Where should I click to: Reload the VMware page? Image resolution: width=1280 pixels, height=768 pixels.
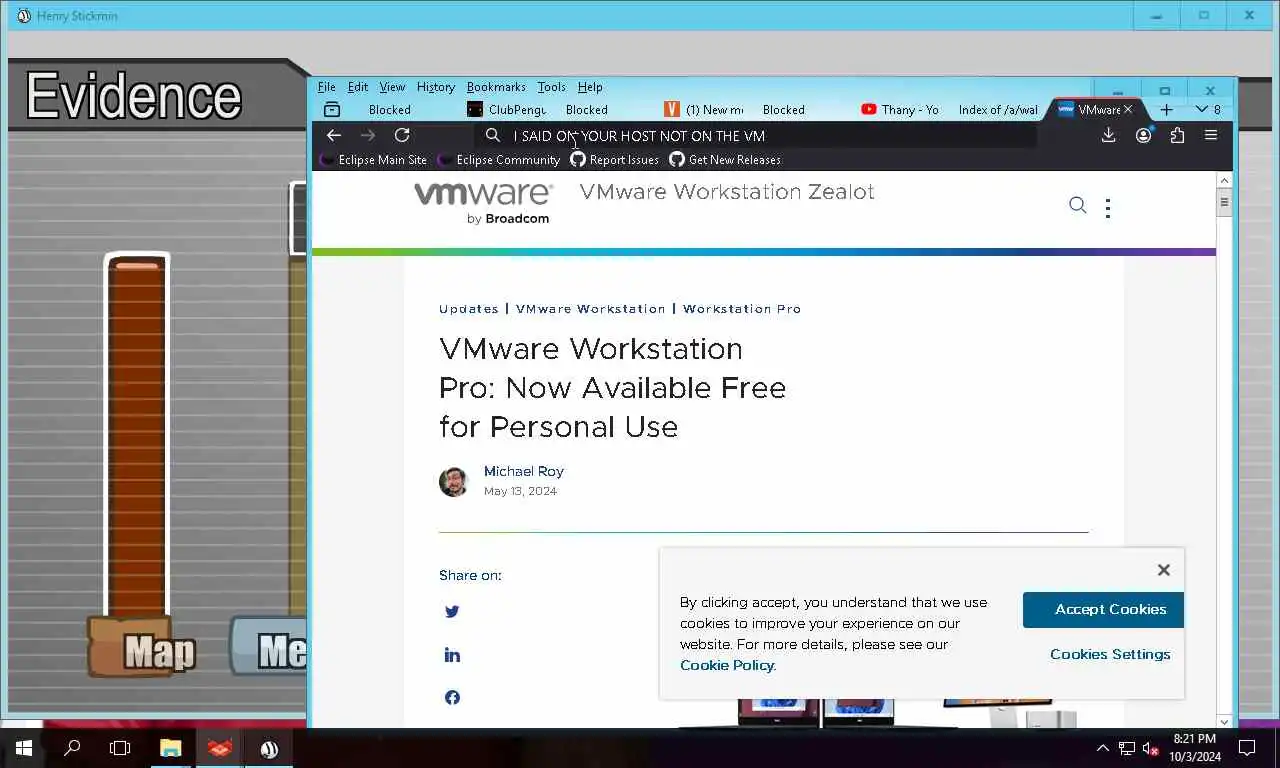[402, 135]
